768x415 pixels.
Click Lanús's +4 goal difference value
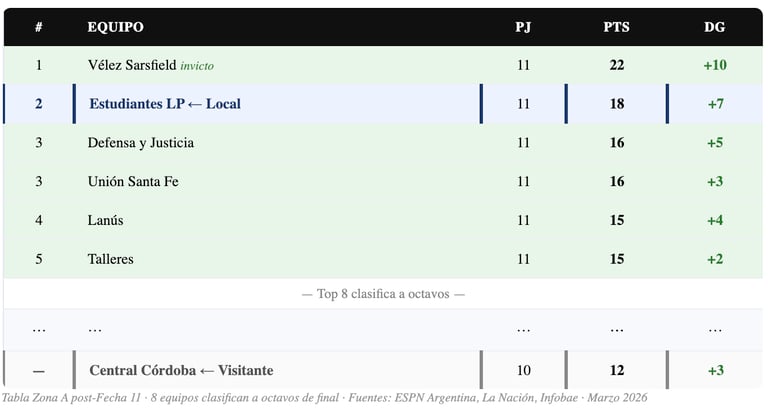(714, 220)
